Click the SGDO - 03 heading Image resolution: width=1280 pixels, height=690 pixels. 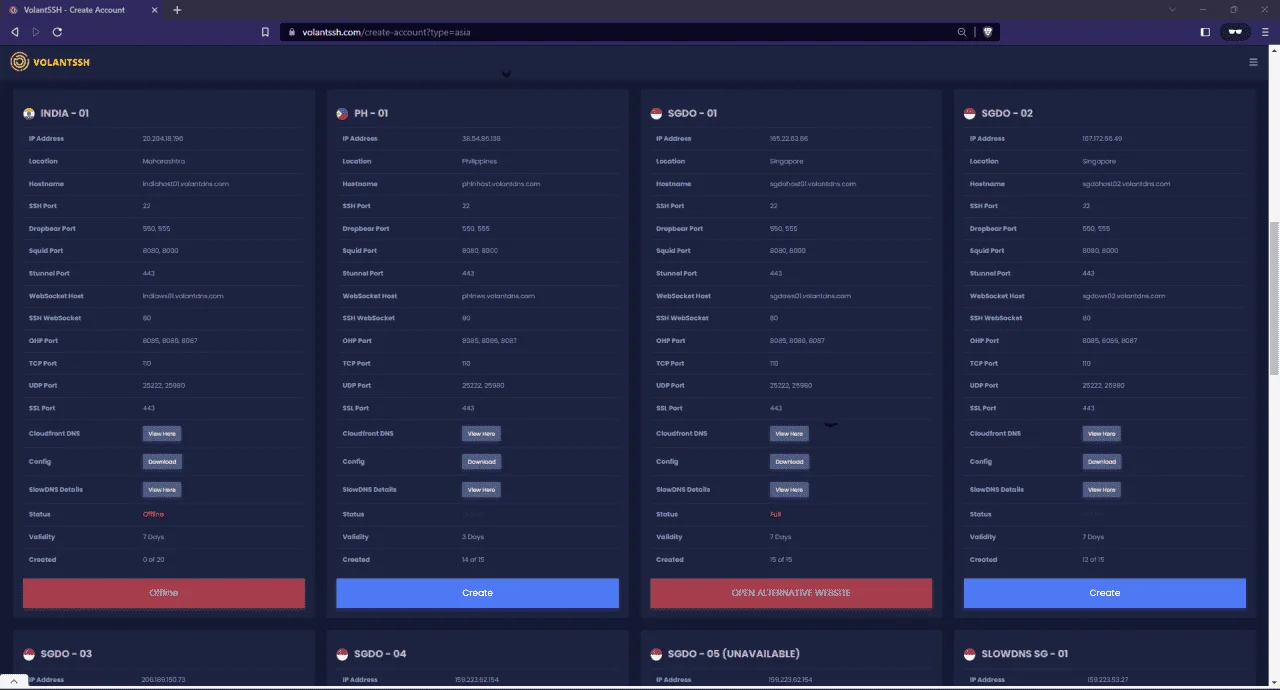(66, 654)
